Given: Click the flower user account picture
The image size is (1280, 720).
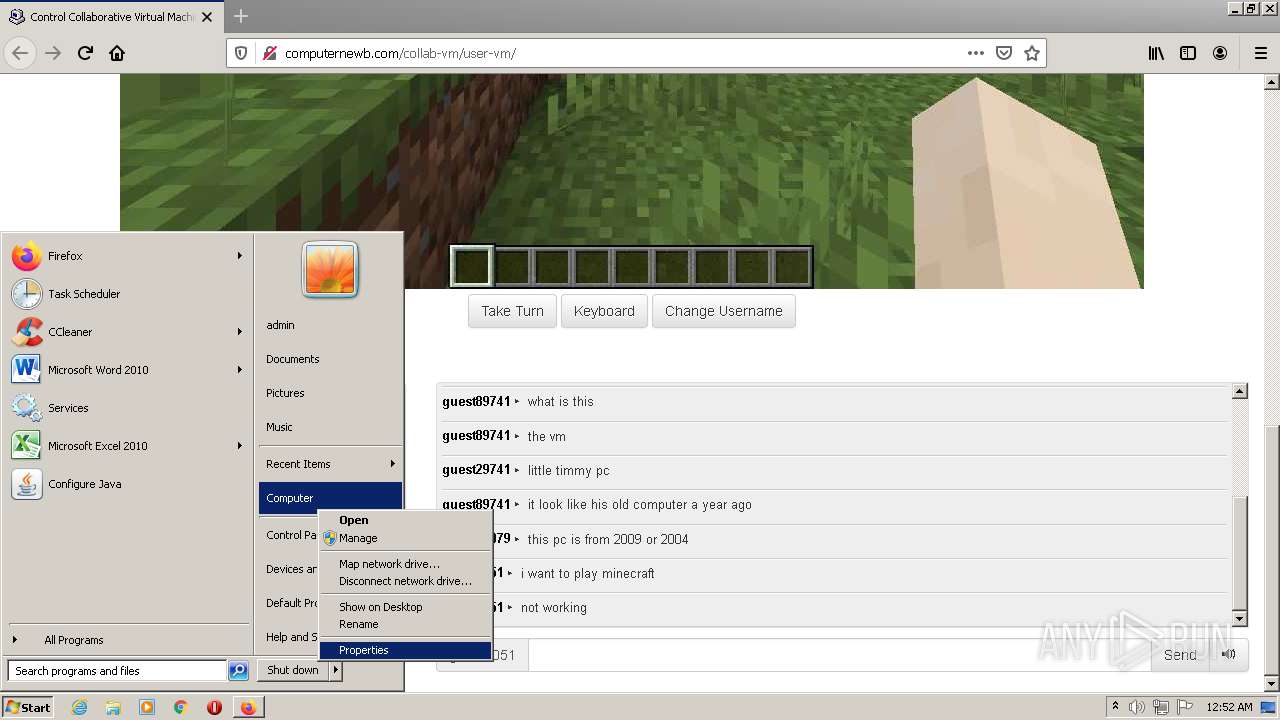Looking at the screenshot, I should 330,269.
